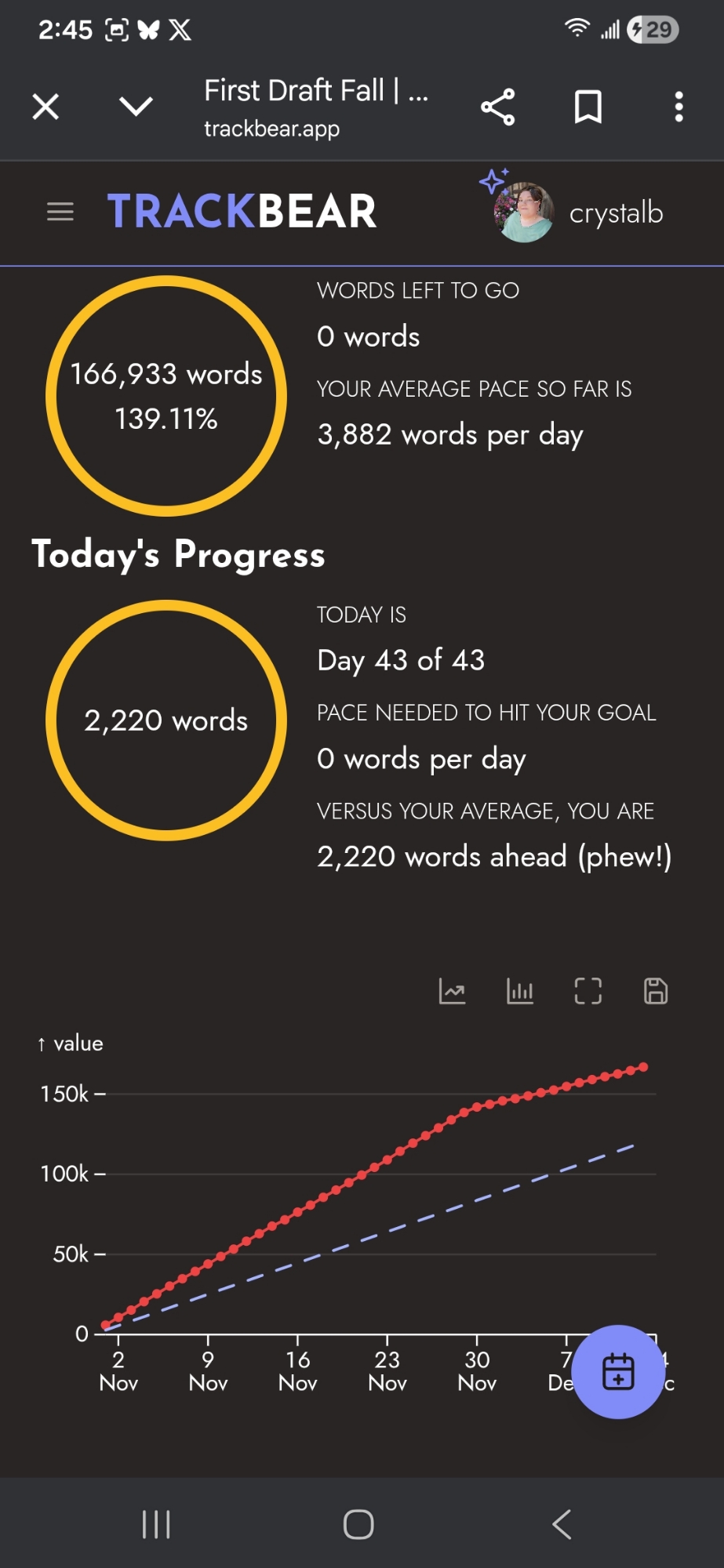The height and width of the screenshot is (1568, 724).
Task: Switch chart to line graph view
Action: point(452,991)
